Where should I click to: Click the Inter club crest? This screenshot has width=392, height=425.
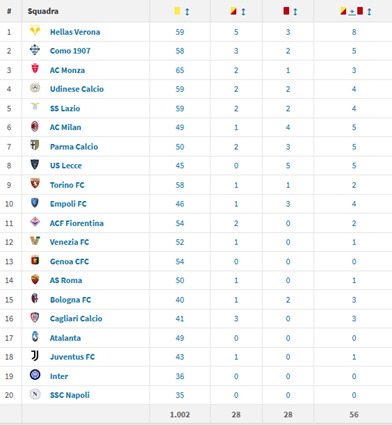pyautogui.click(x=35, y=375)
